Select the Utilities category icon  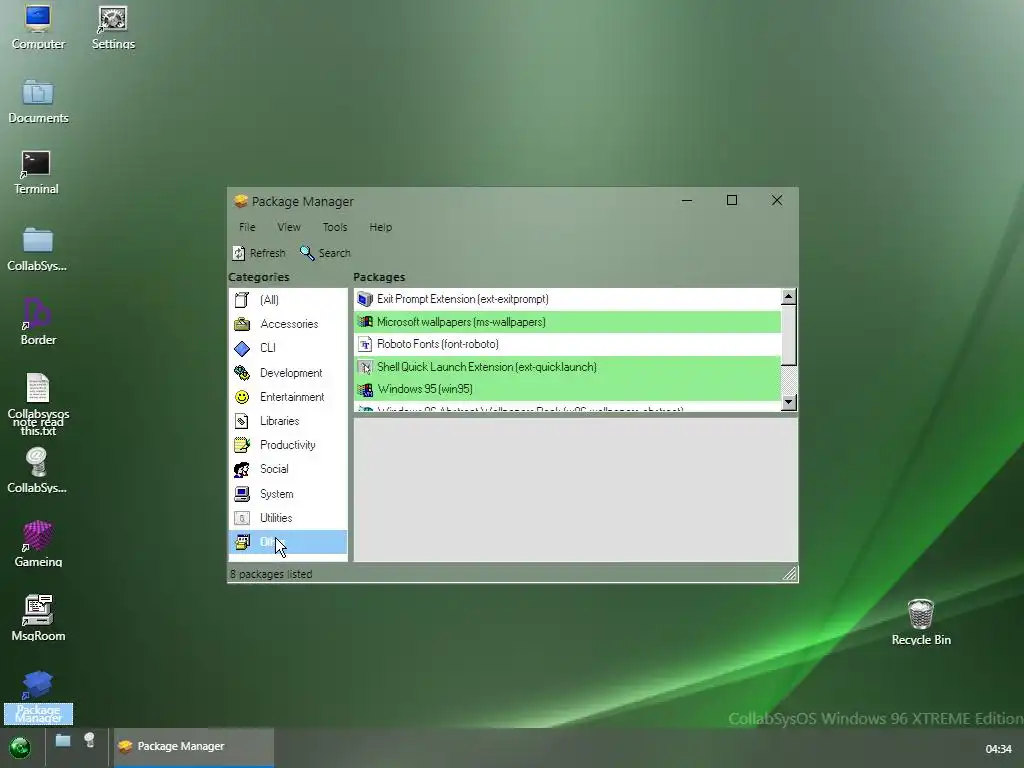(242, 518)
